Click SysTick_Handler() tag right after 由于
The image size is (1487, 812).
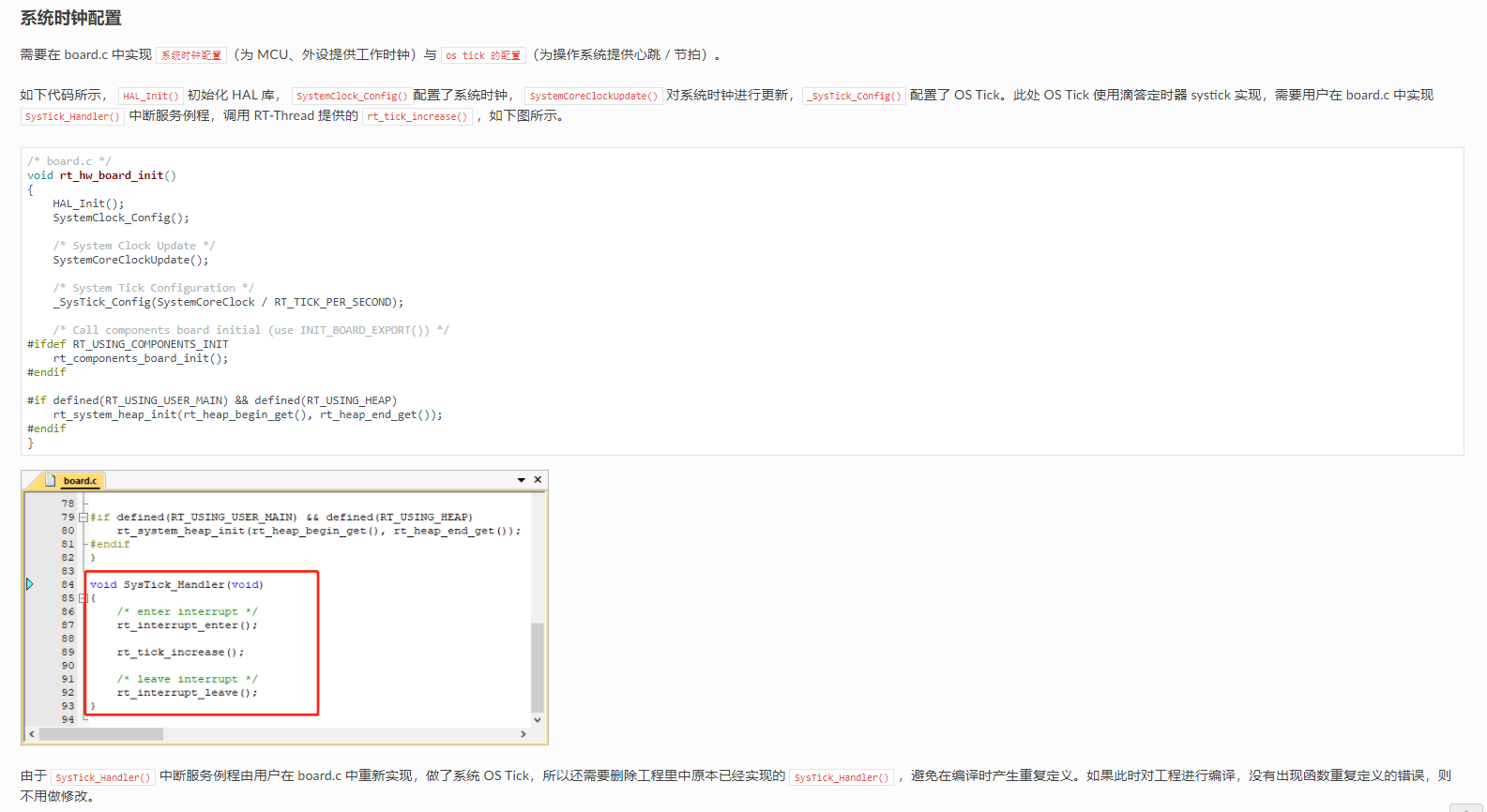(x=103, y=777)
